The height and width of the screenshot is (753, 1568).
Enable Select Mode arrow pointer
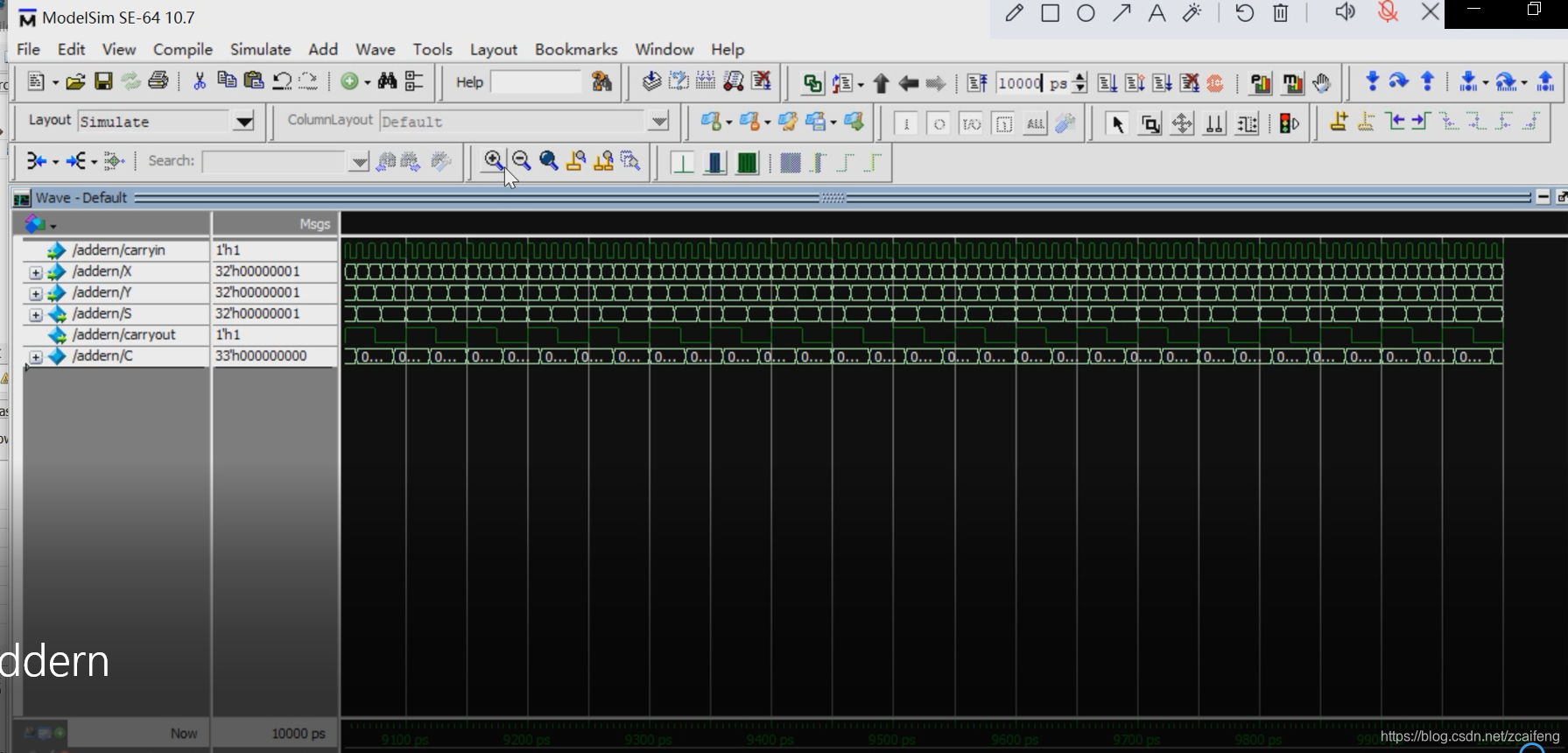(1117, 123)
